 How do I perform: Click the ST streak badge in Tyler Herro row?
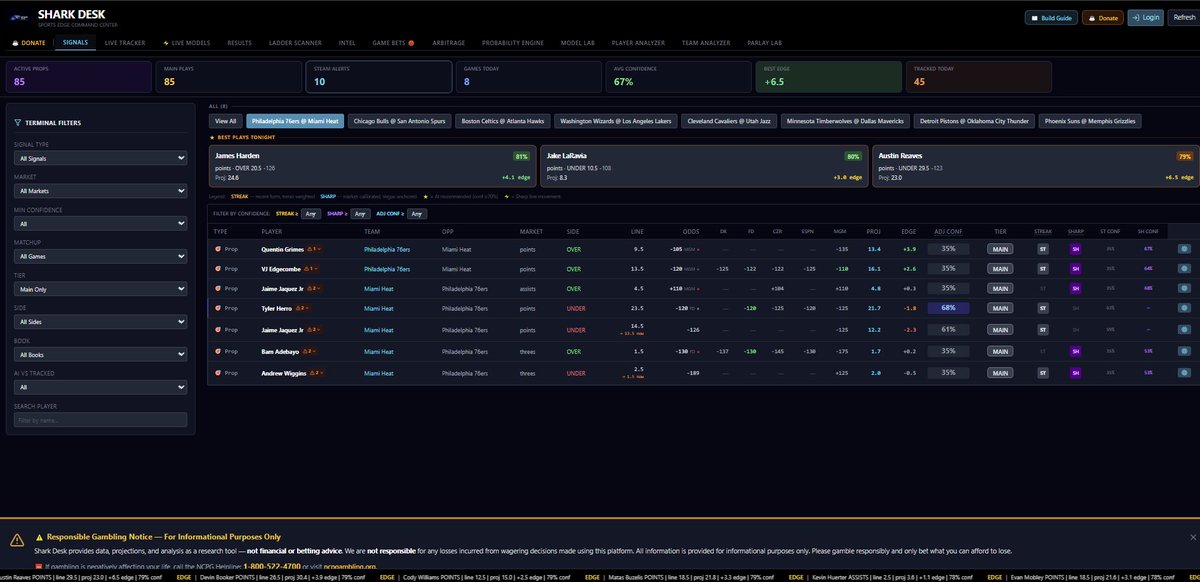pyautogui.click(x=1043, y=309)
